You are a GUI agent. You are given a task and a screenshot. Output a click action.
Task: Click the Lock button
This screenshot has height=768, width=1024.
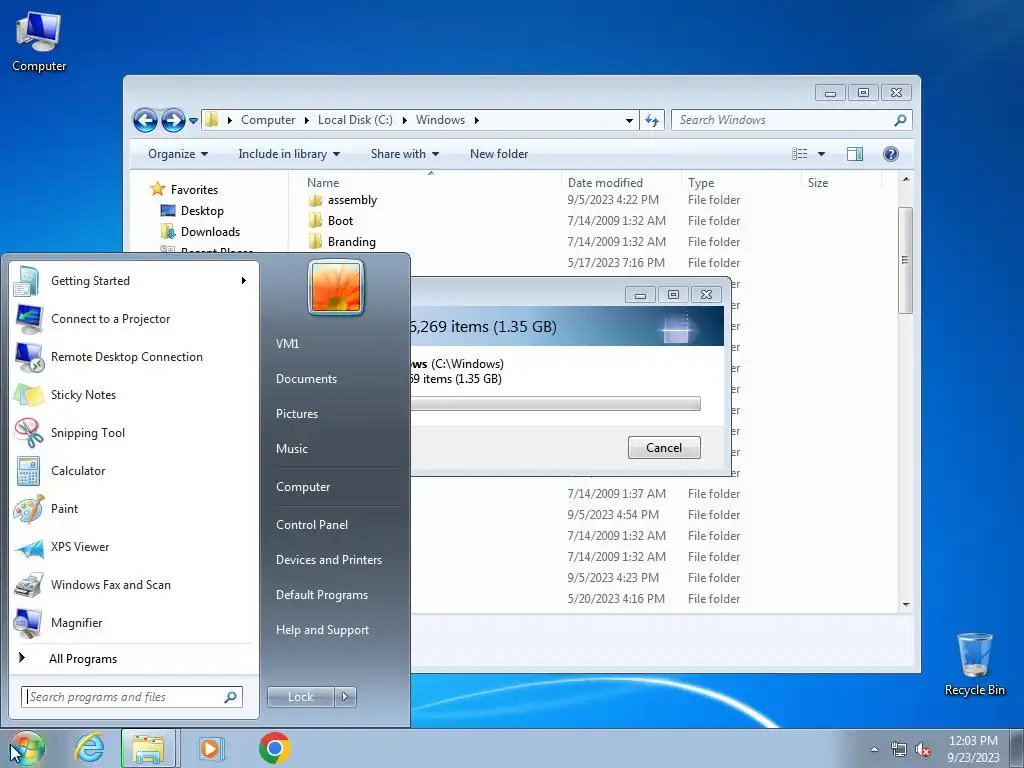point(300,697)
